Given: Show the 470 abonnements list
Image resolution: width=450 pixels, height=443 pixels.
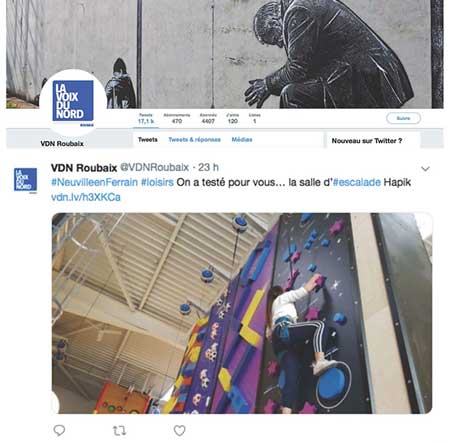Looking at the screenshot, I should pyautogui.click(x=177, y=119).
